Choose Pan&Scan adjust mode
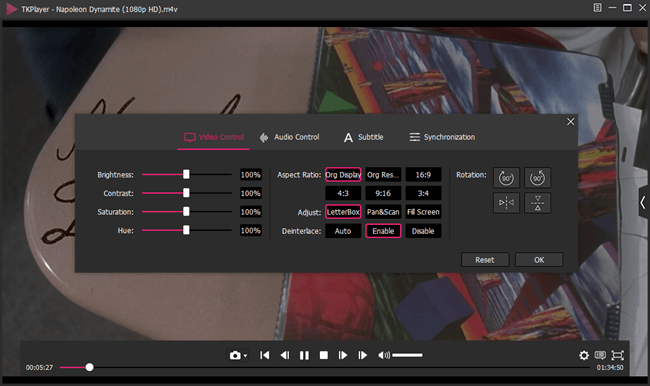Viewport: 650px width, 386px height. pos(383,212)
